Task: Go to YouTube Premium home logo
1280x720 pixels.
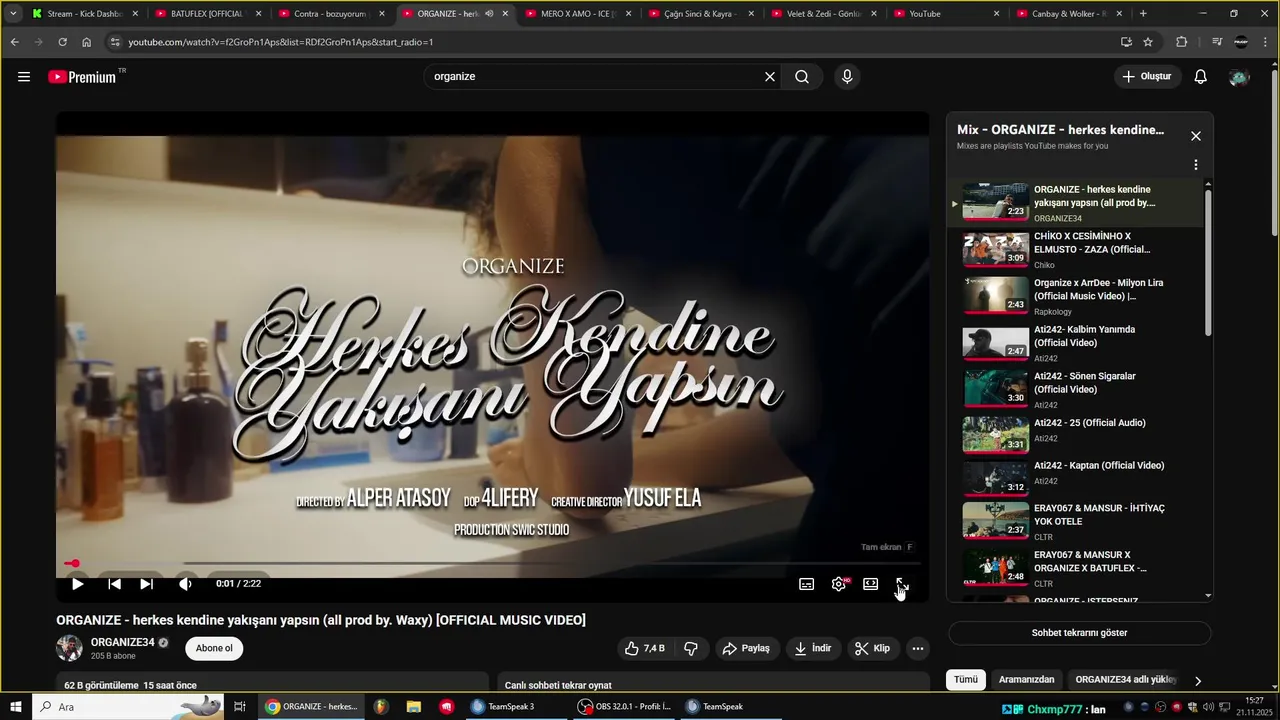Action: pyautogui.click(x=82, y=77)
